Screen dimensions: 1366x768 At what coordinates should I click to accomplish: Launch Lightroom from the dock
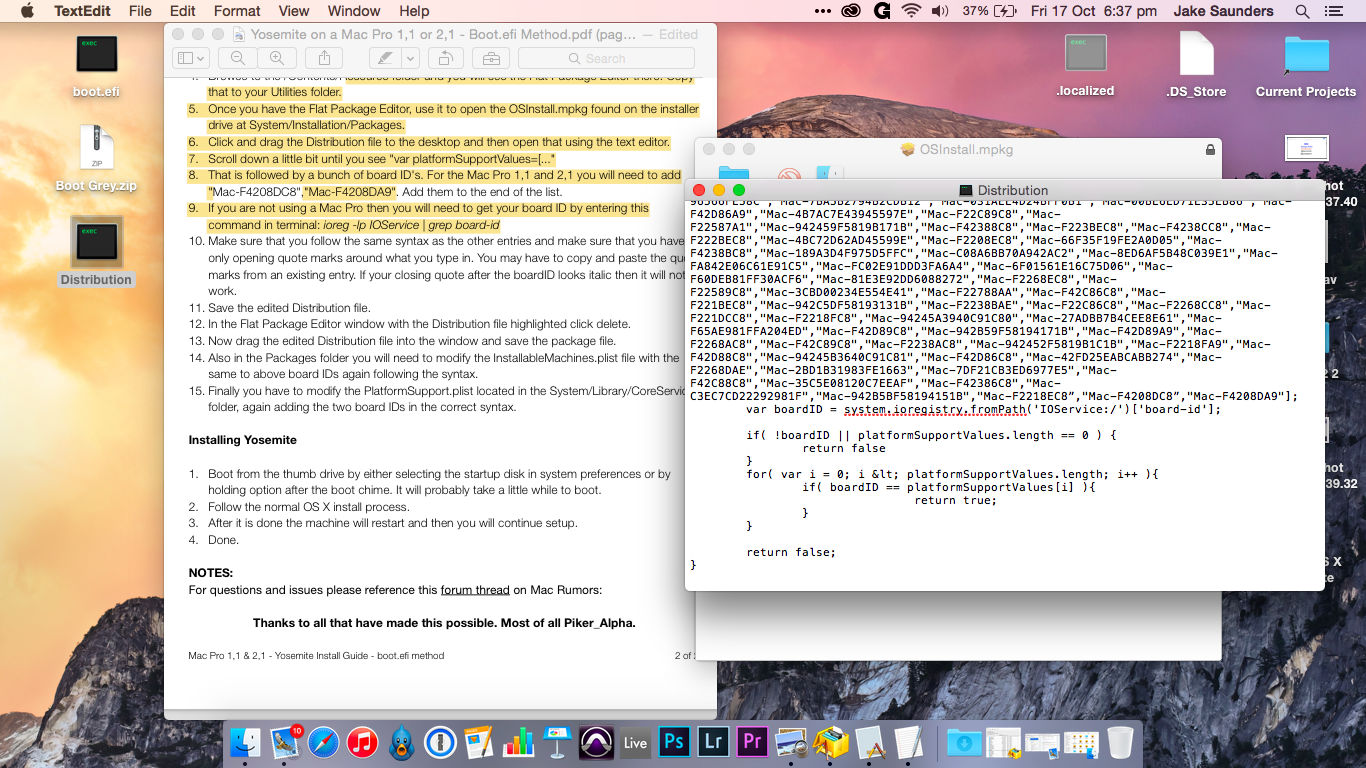713,742
